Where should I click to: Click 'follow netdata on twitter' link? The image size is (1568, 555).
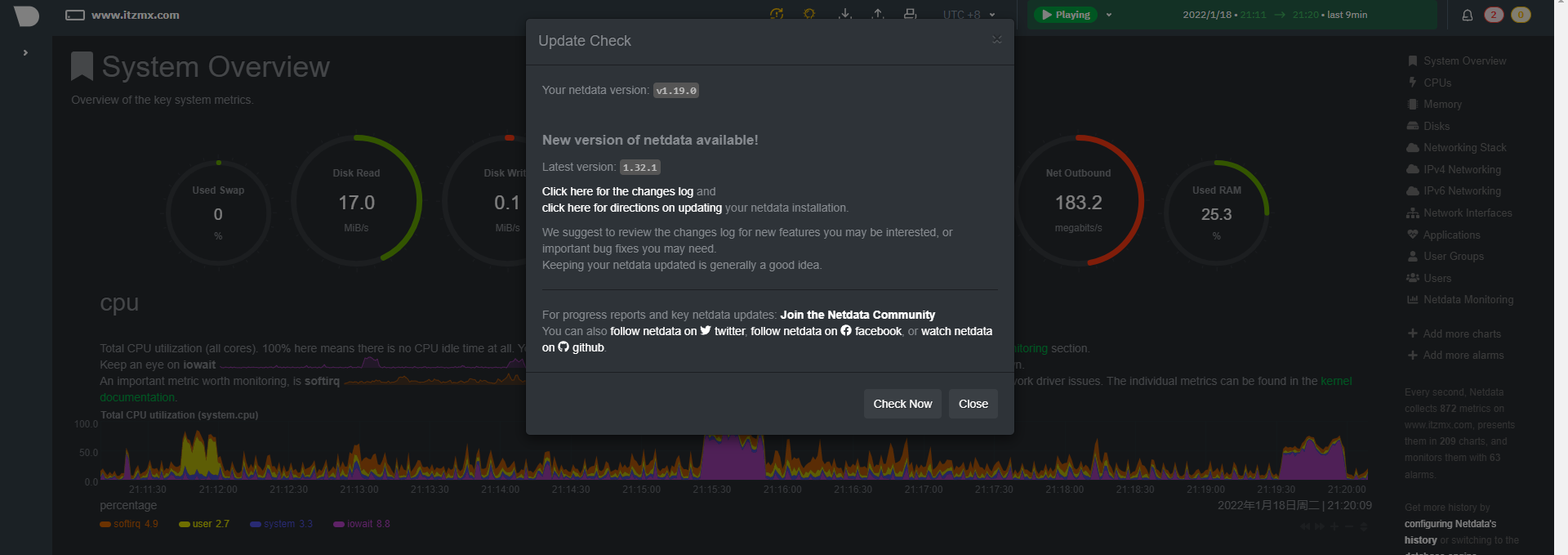[x=678, y=331]
